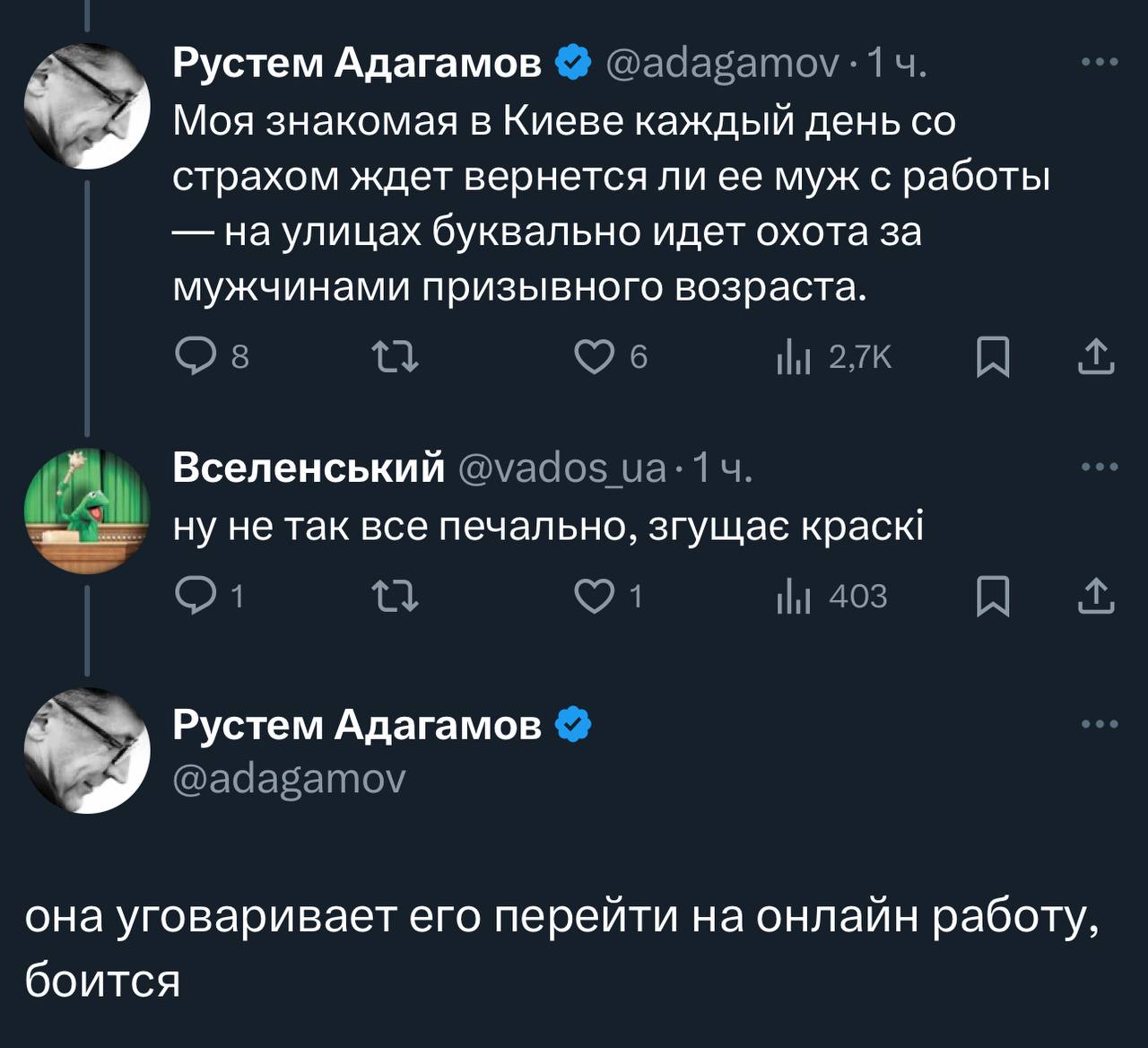Share Вселенський's reply
Viewport: 1148px width, 1048px height.
pyautogui.click(x=1095, y=596)
